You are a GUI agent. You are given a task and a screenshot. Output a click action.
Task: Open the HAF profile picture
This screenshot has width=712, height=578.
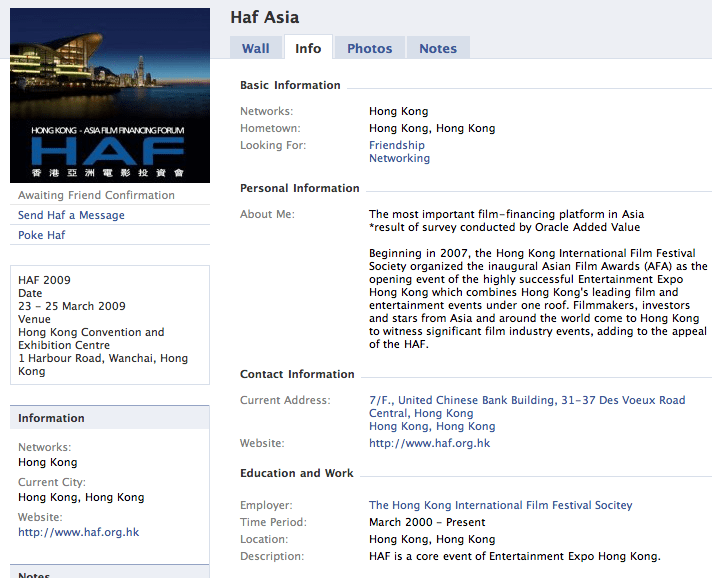point(110,96)
